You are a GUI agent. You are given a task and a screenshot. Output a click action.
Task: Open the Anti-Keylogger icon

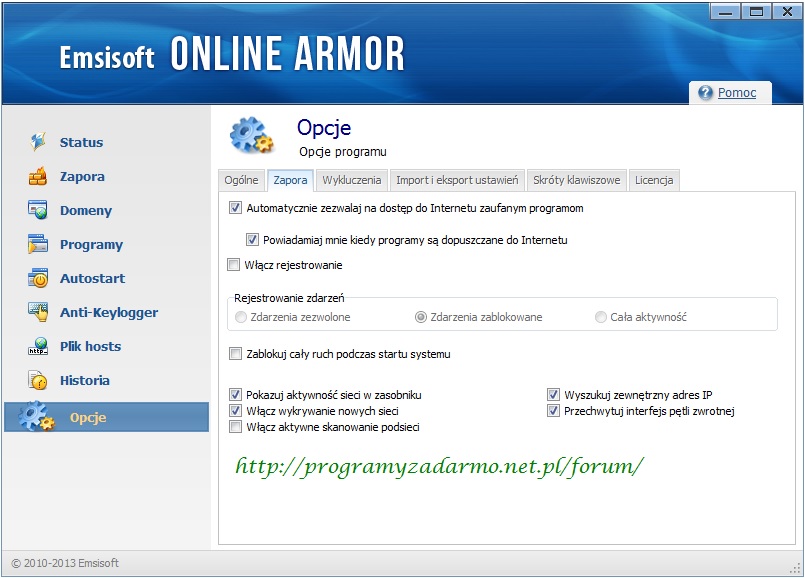[38, 313]
